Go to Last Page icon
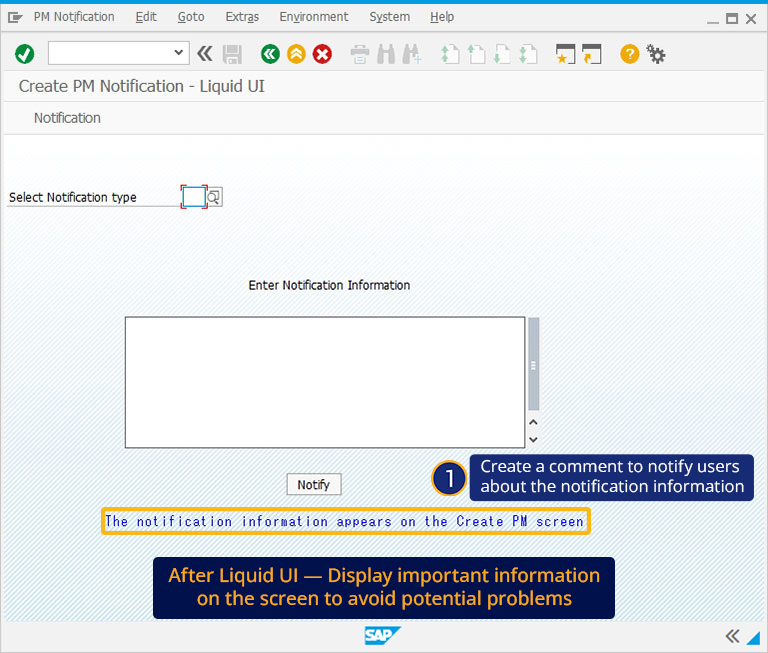Viewport: 768px width, 653px height. pos(528,54)
